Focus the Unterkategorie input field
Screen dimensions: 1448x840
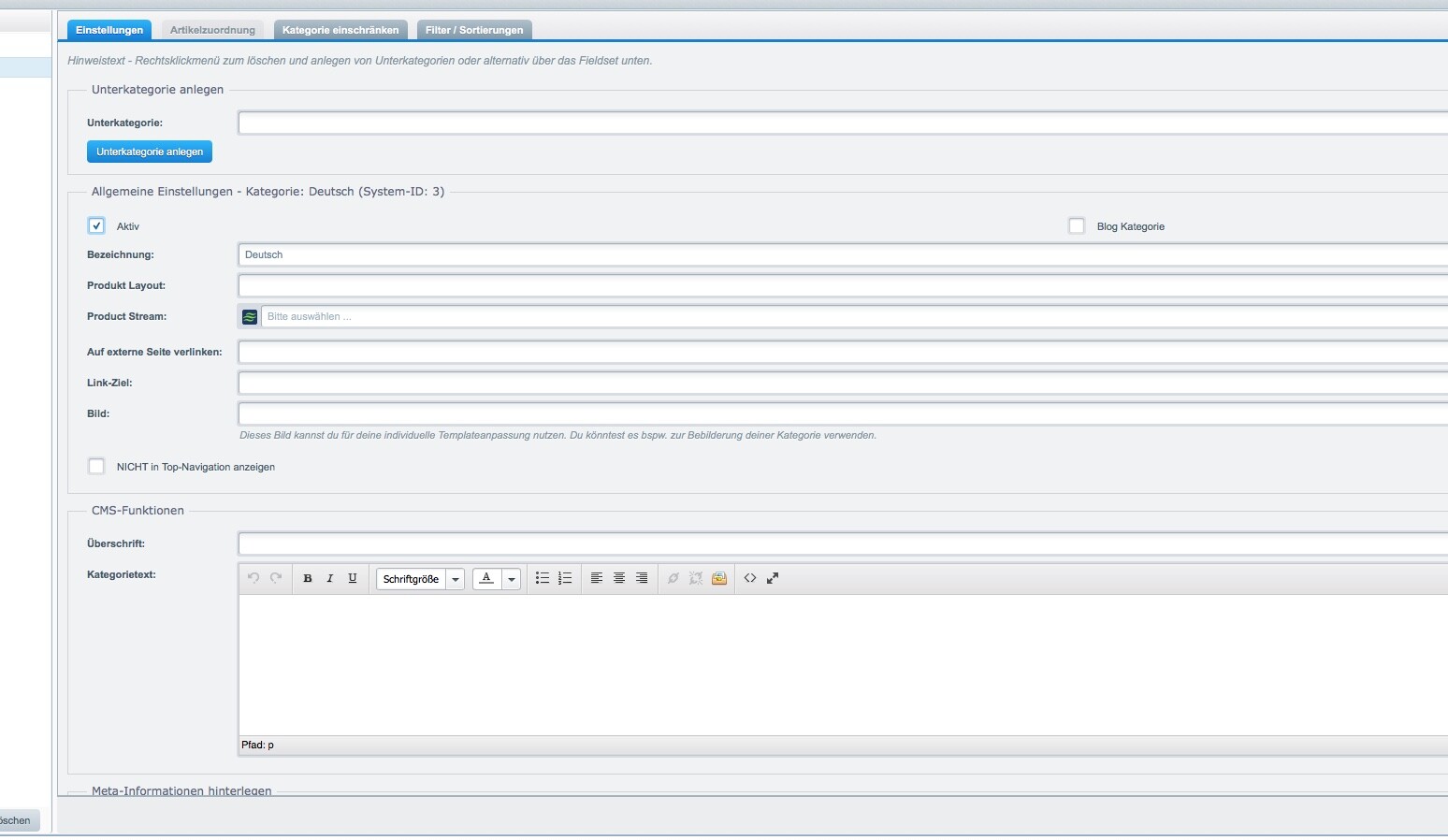point(843,123)
